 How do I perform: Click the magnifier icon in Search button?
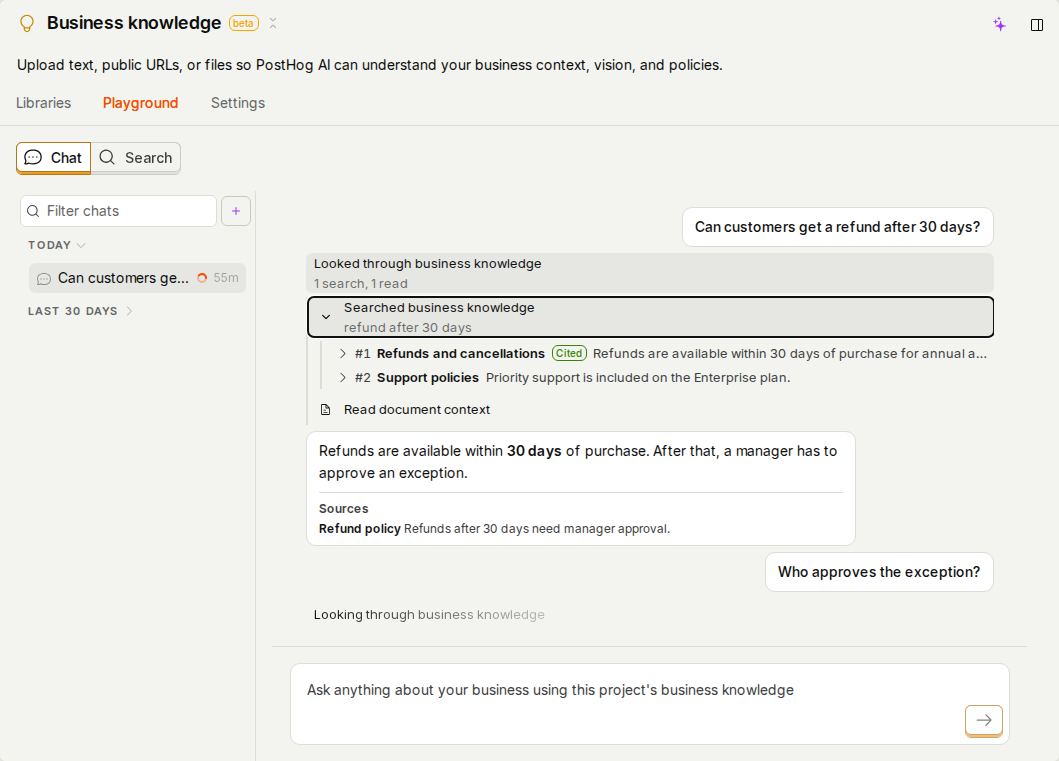[107, 157]
